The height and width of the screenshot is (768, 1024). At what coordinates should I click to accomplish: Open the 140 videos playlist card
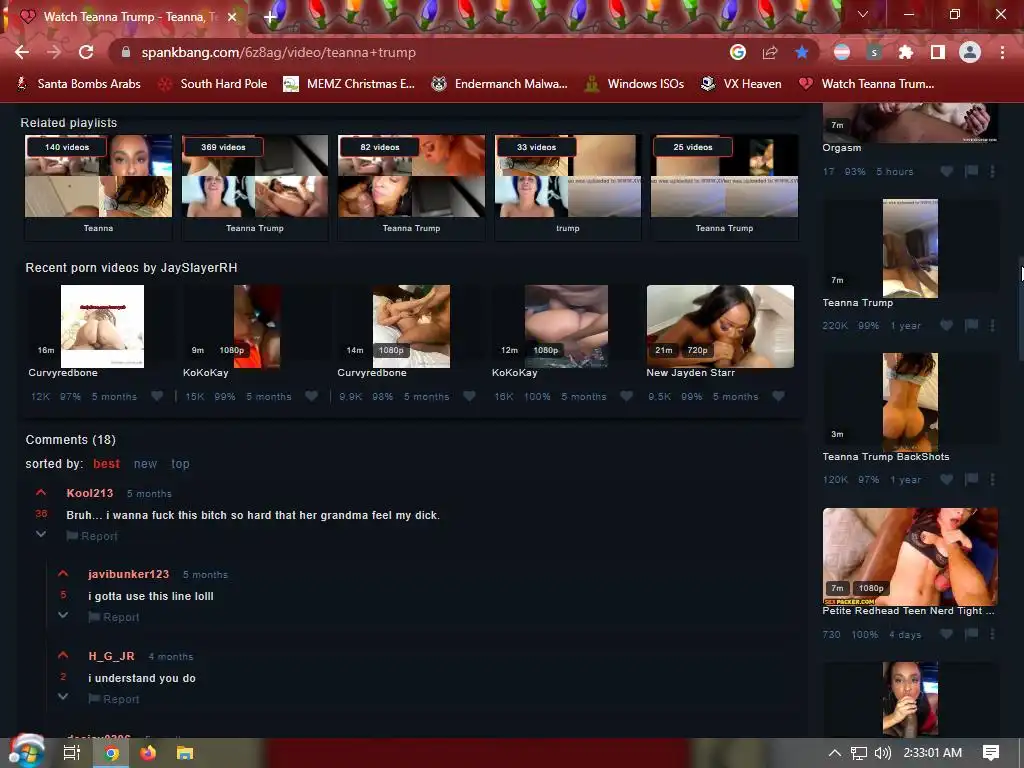99,187
